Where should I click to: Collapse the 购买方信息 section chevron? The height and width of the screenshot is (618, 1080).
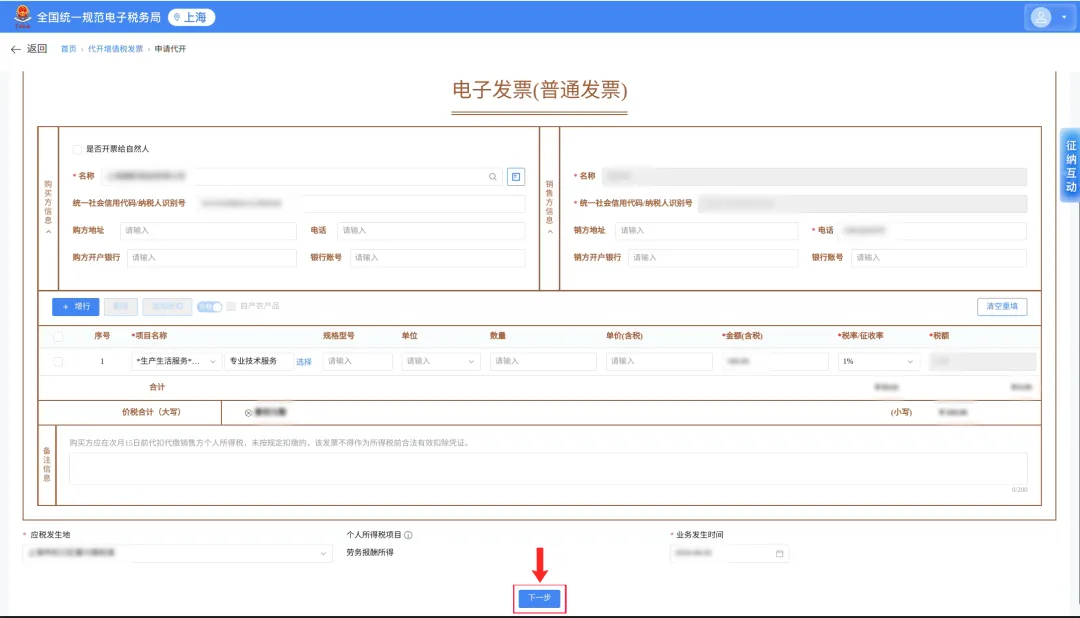[48, 232]
